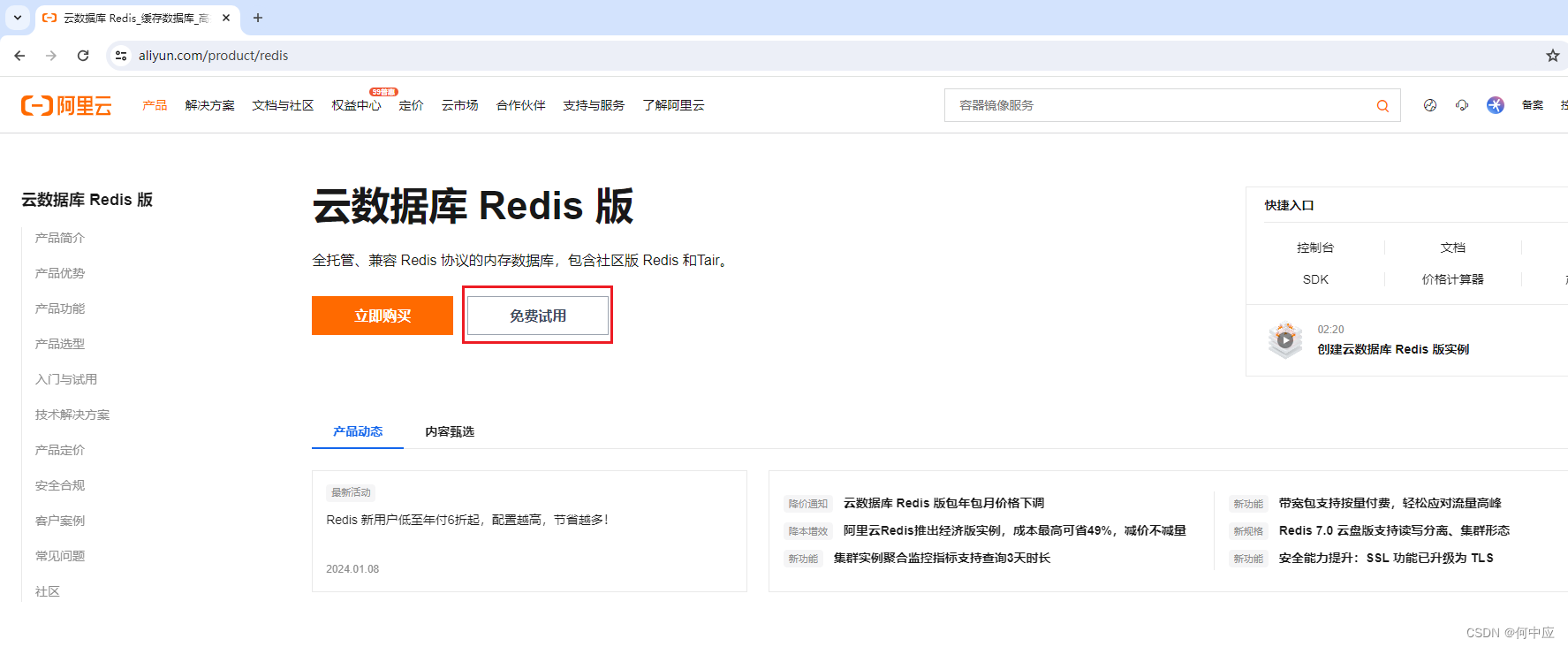Click the 免费试用 button
This screenshot has height=647, width=1568.
point(538,316)
